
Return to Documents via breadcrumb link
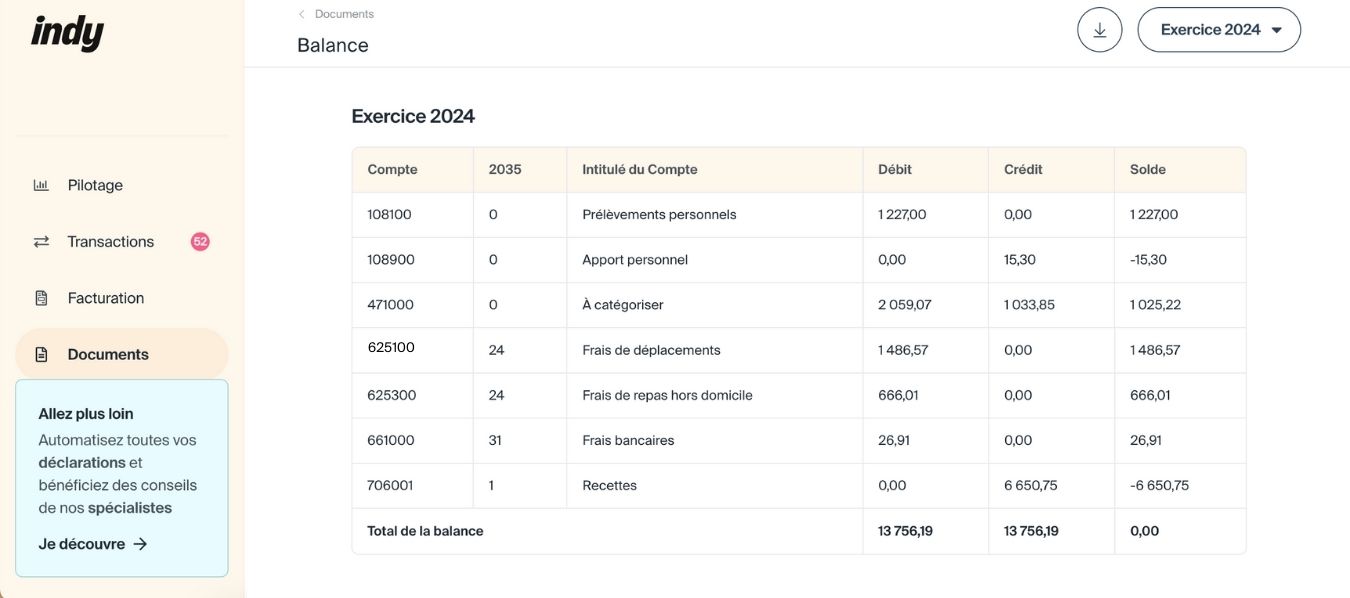344,14
